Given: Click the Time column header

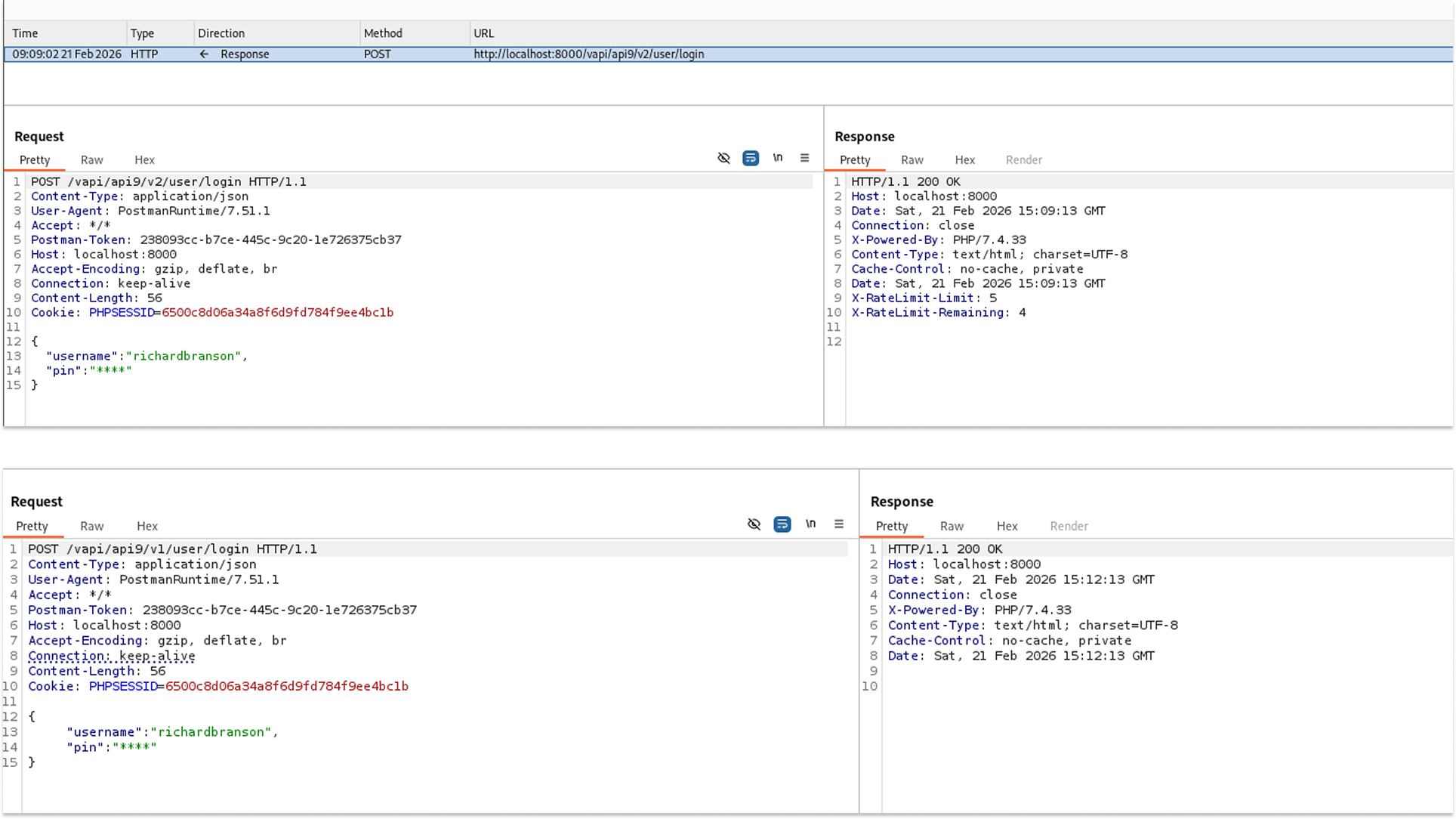Looking at the screenshot, I should pos(25,32).
